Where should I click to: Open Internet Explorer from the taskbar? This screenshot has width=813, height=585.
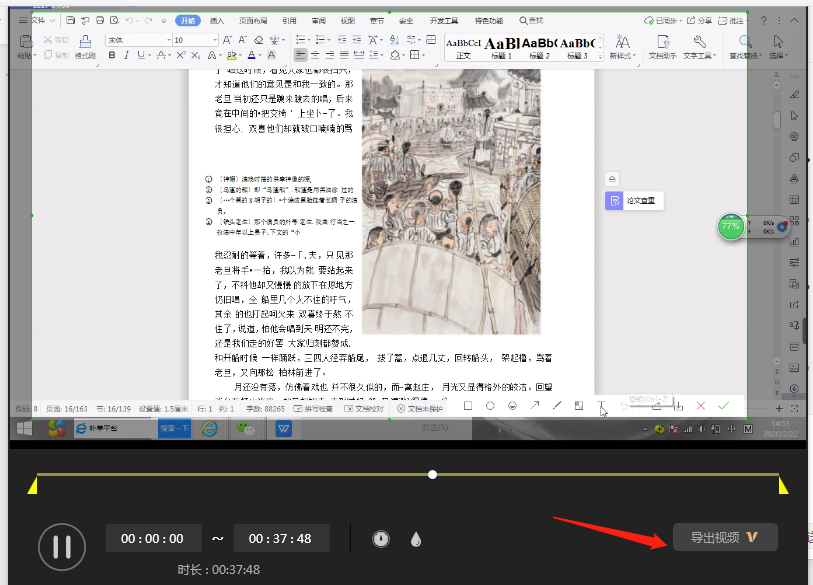[209, 428]
